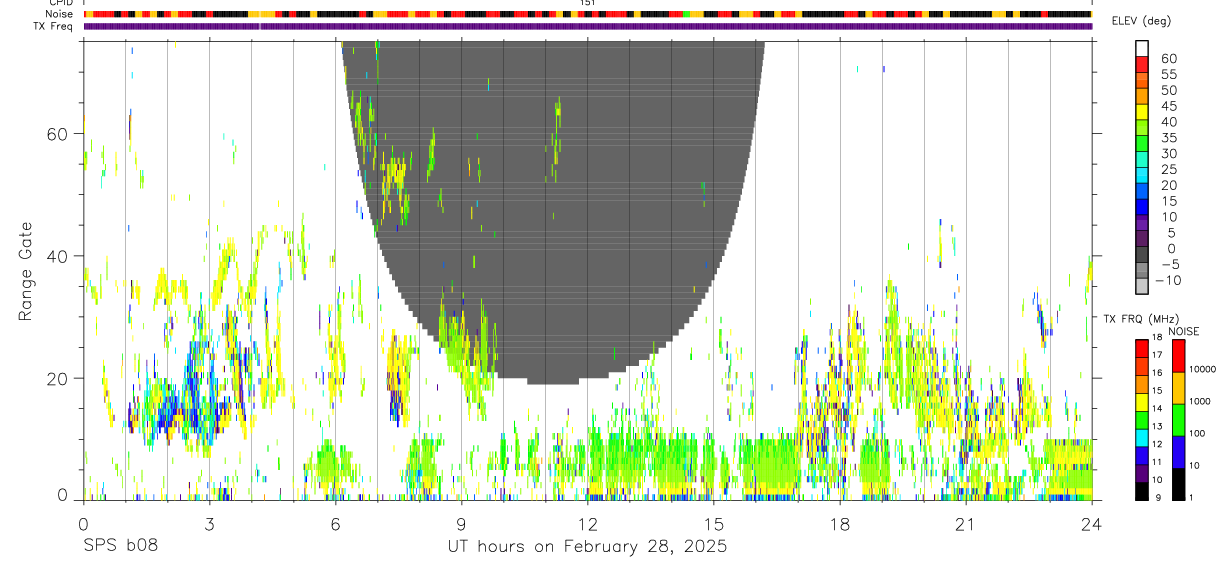Click the NOISE legend label '100'

click(1198, 433)
